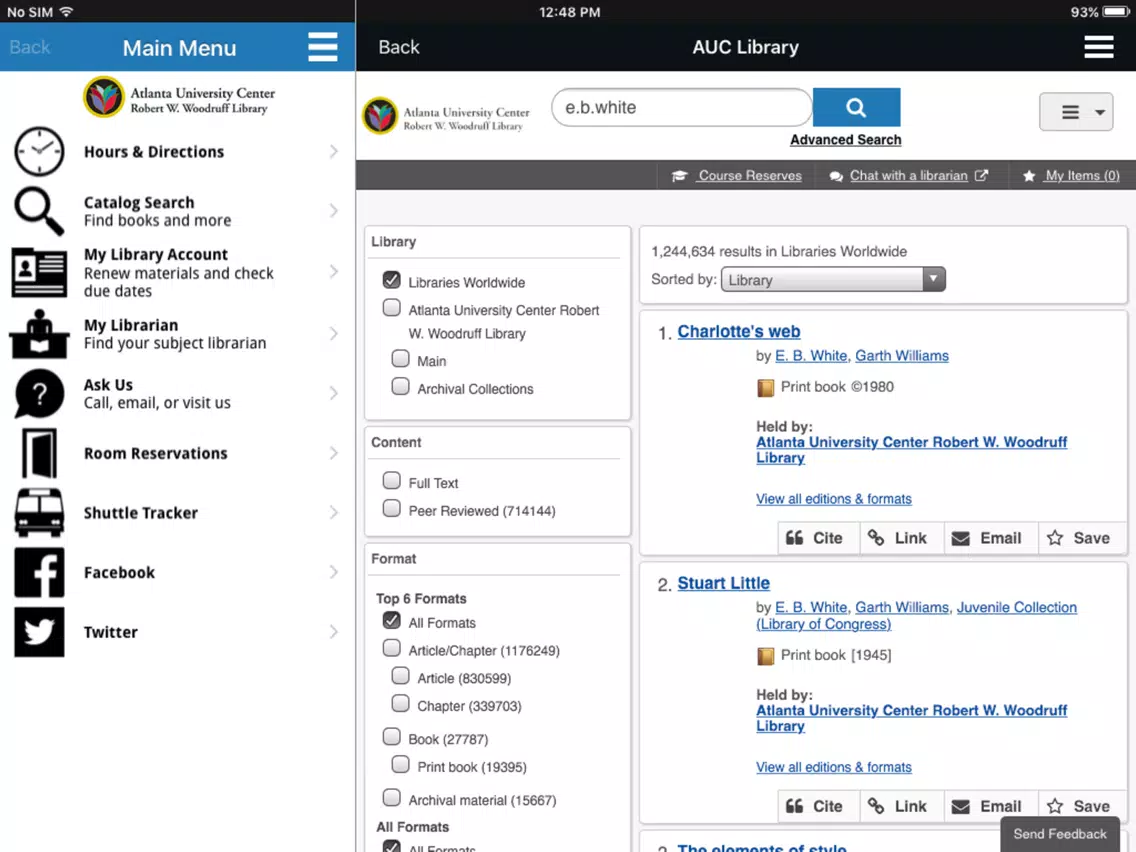The image size is (1136, 852).
Task: Expand the Catalog Search chevron
Action: pos(333,211)
